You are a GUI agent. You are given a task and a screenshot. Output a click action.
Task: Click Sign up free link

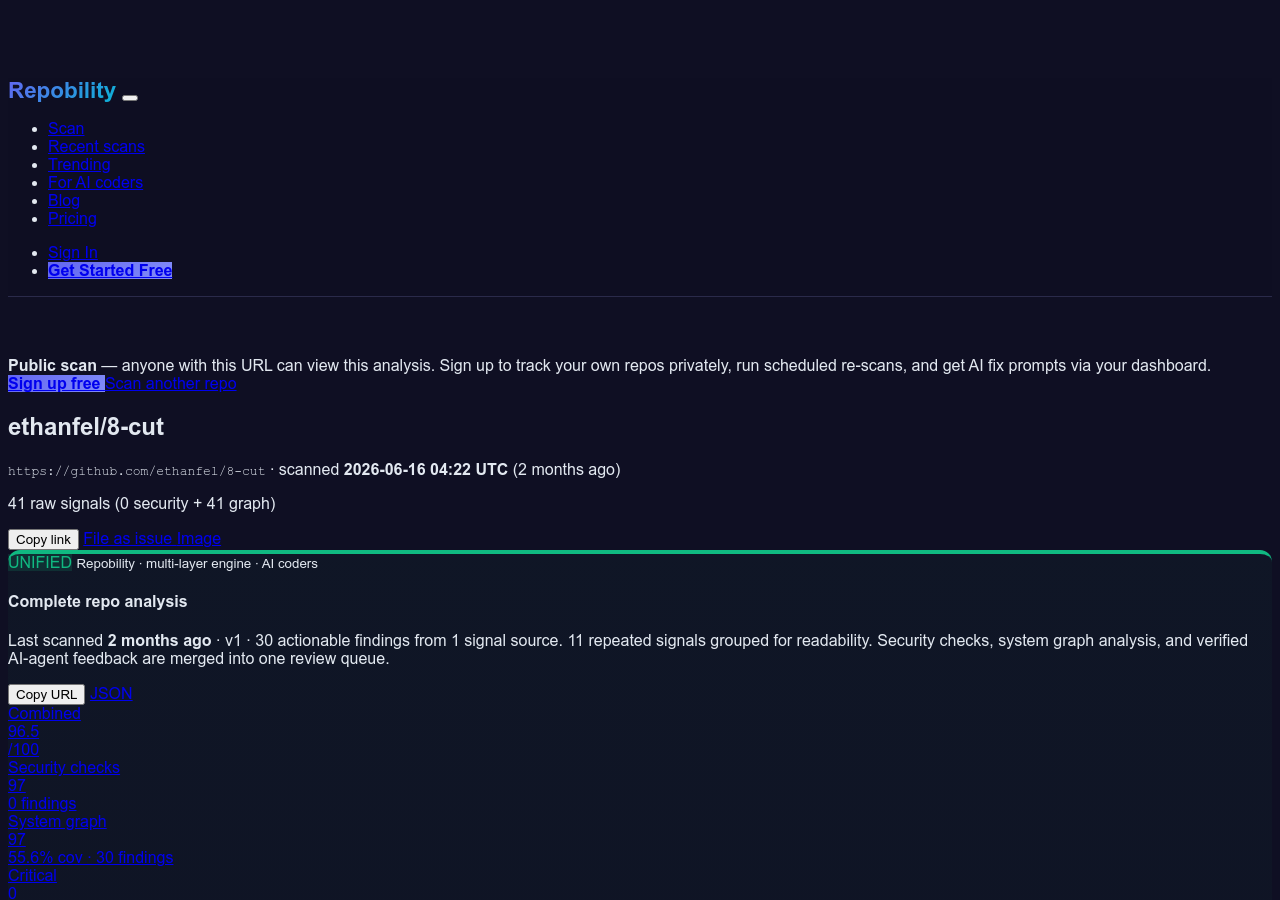tap(56, 383)
